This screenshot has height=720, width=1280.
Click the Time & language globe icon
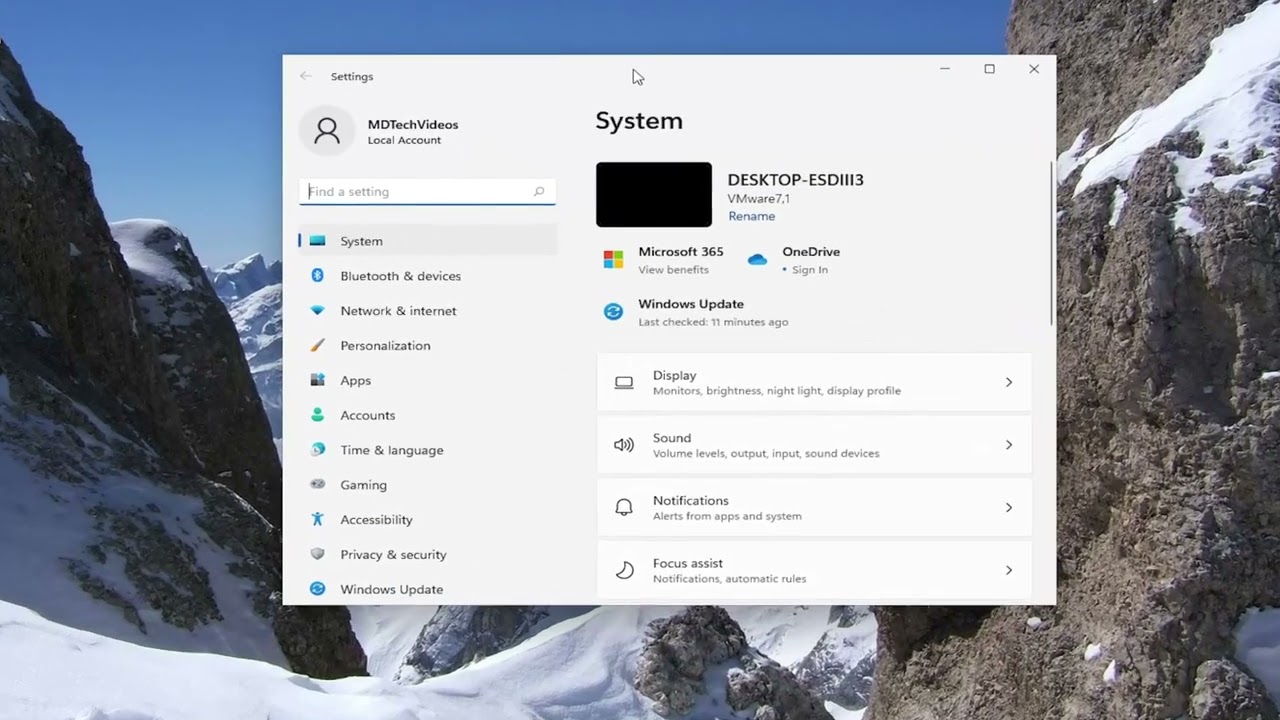317,450
